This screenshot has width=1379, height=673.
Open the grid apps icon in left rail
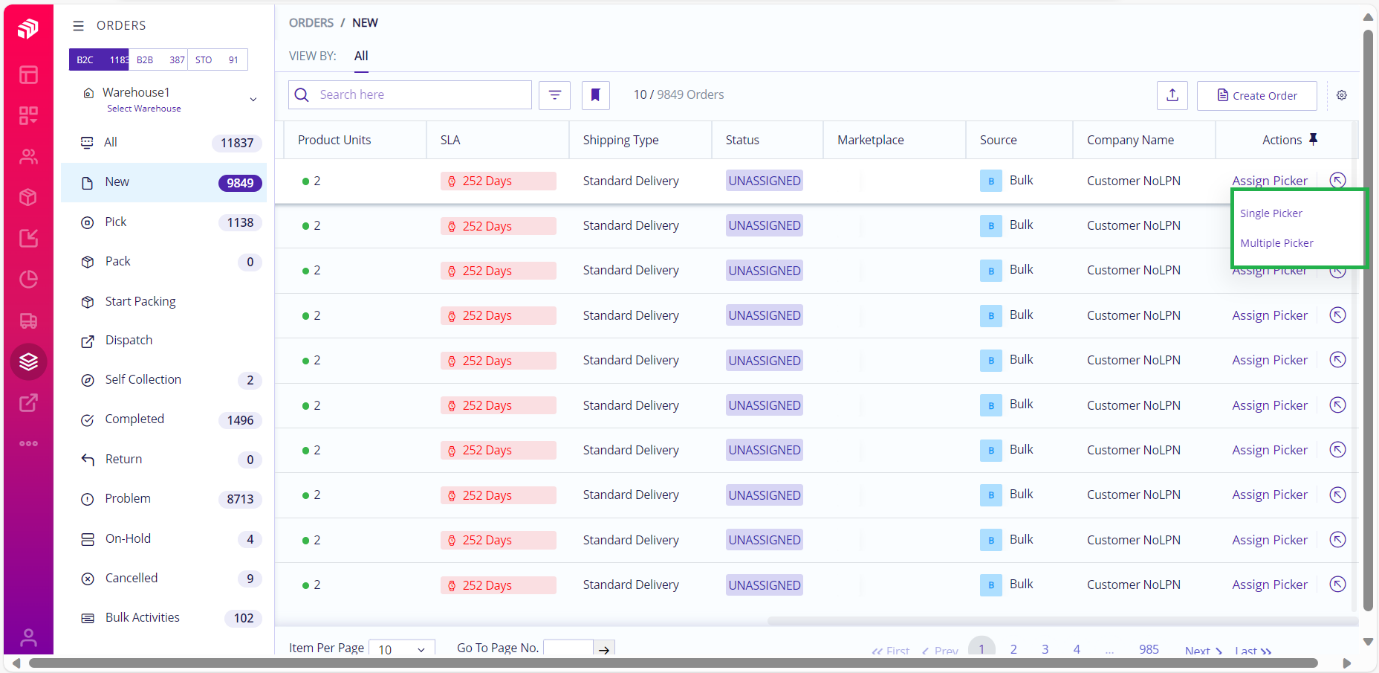pos(28,116)
